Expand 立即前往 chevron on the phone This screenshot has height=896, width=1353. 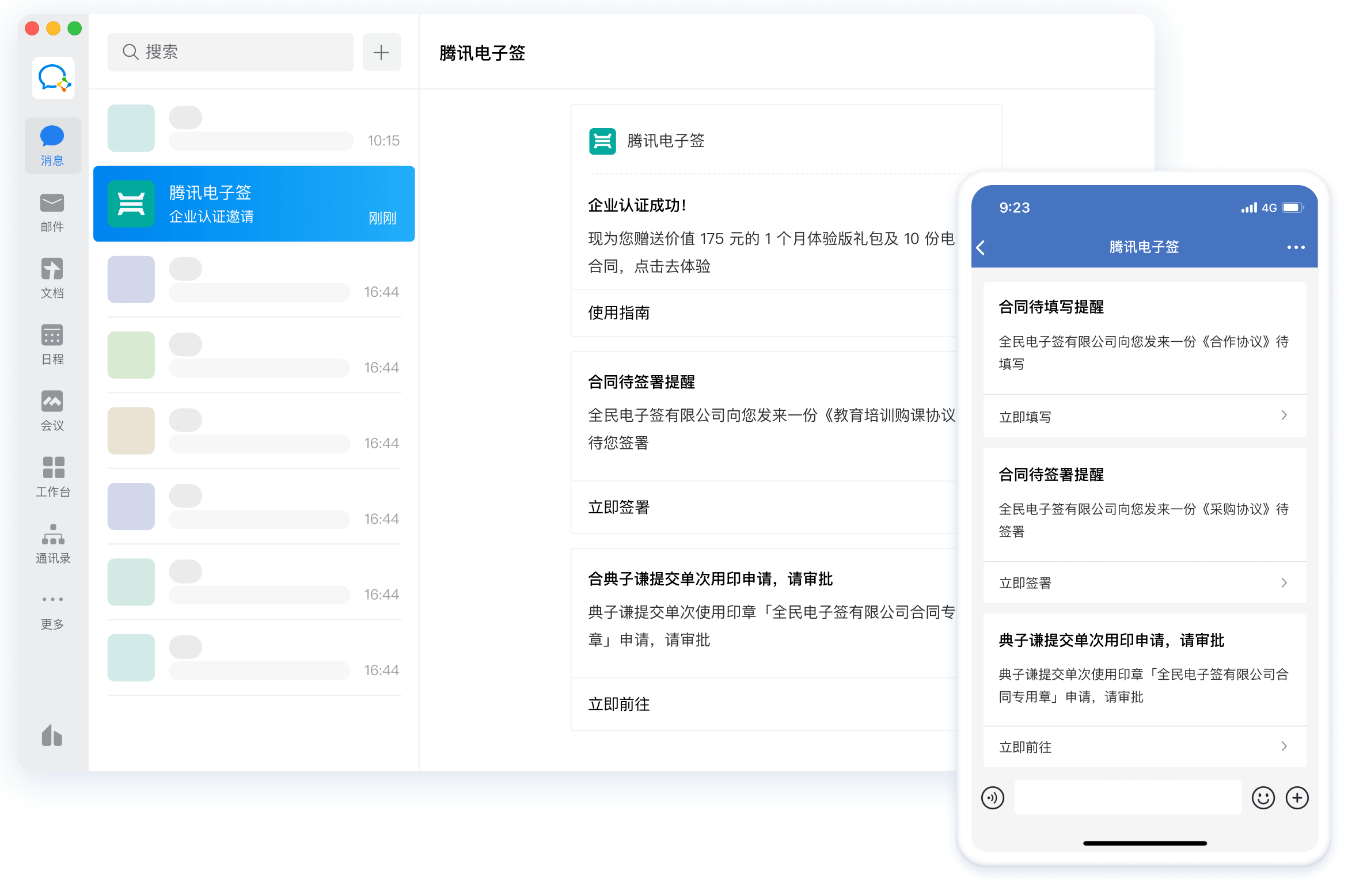1285,746
